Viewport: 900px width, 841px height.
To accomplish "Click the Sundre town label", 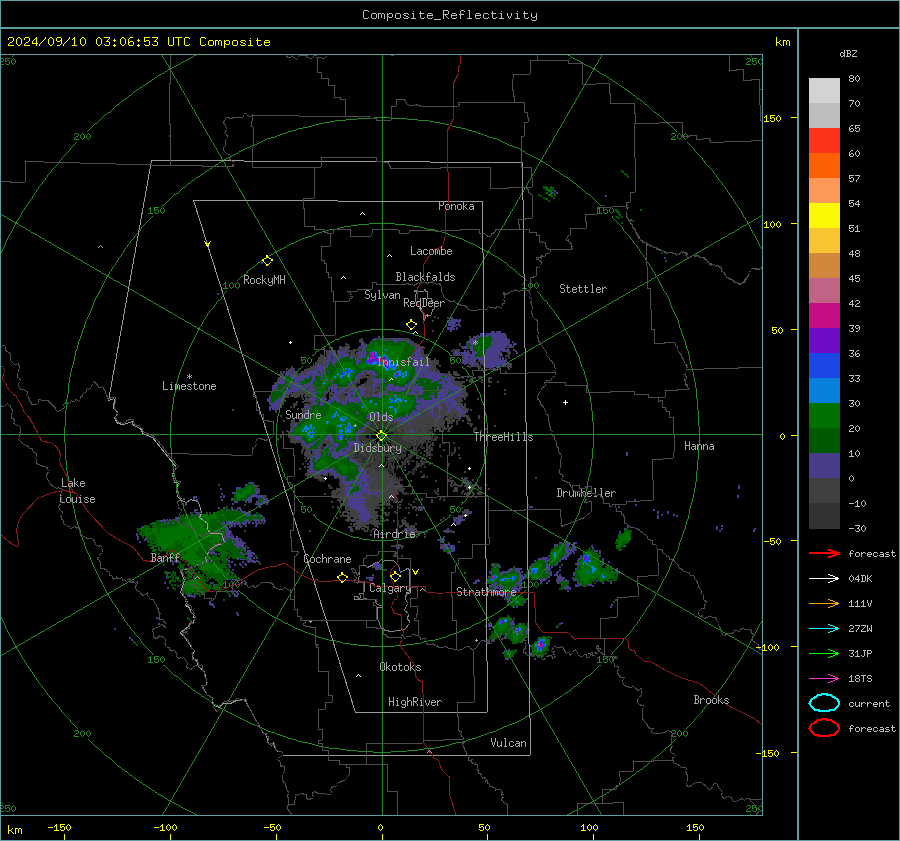I will 303,414.
